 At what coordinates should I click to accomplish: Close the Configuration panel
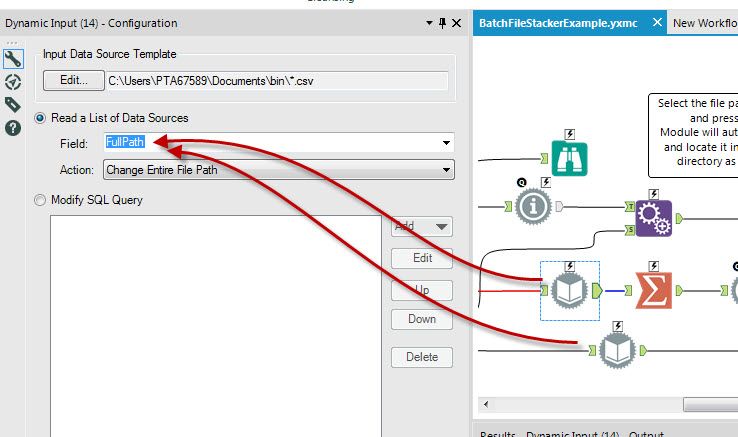point(457,23)
